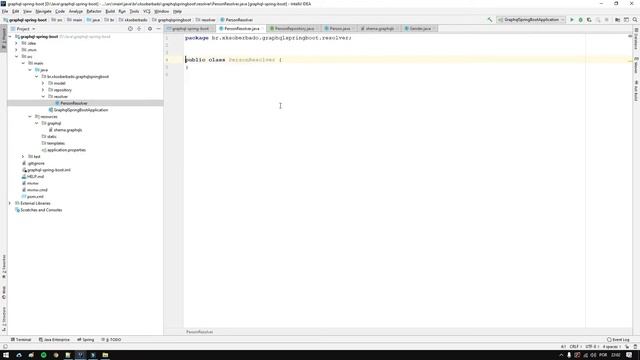Switch to PersonRepository.java tab
This screenshot has width=640, height=360.
tap(293, 29)
